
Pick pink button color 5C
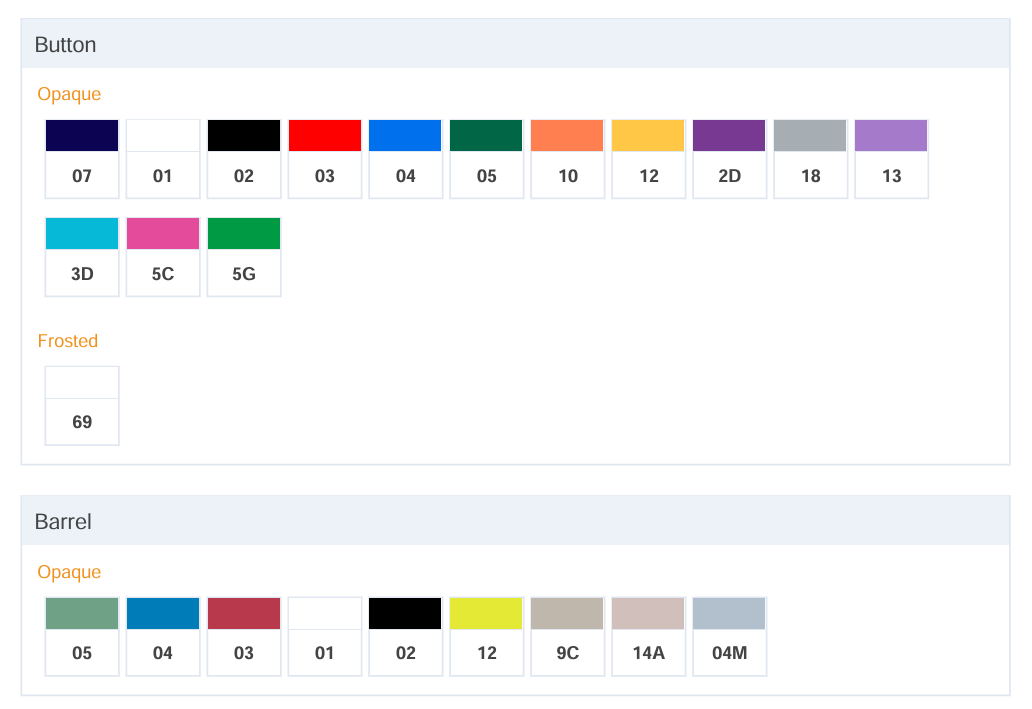pos(163,256)
